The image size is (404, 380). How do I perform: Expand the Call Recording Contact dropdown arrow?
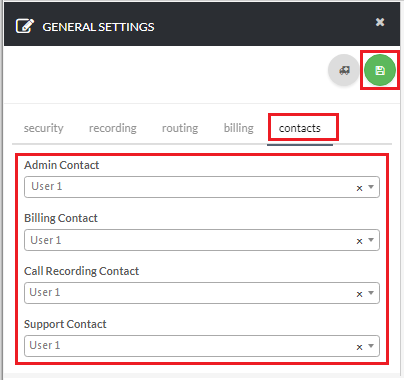coord(371,293)
